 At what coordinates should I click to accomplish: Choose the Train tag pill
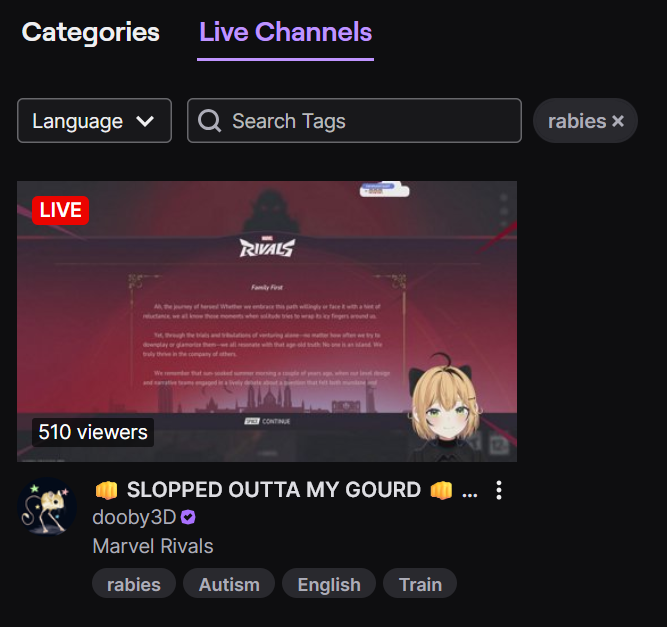420,584
